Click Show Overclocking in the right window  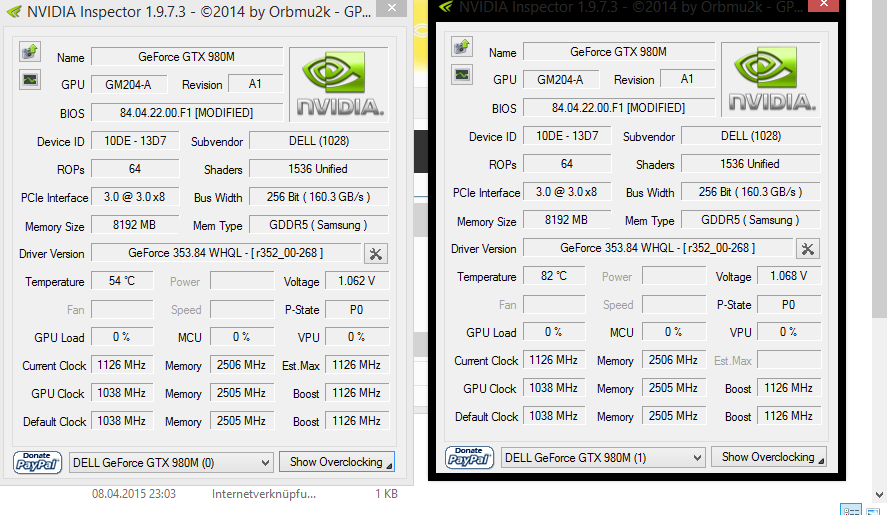769,457
